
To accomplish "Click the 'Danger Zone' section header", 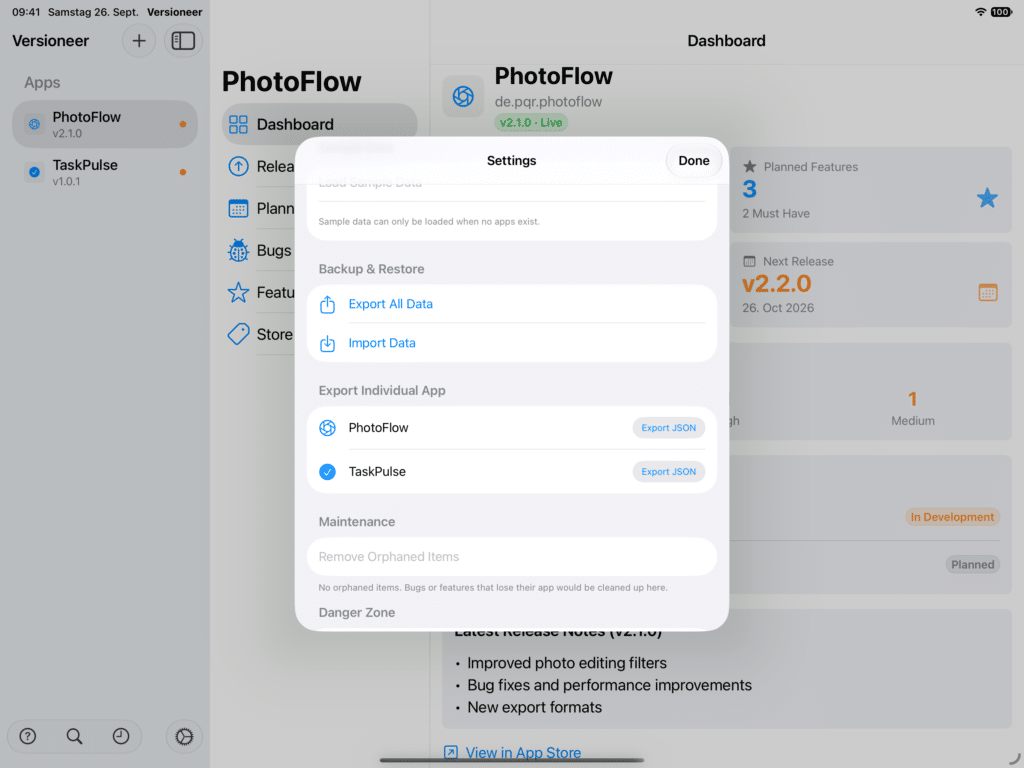I will pos(357,613).
